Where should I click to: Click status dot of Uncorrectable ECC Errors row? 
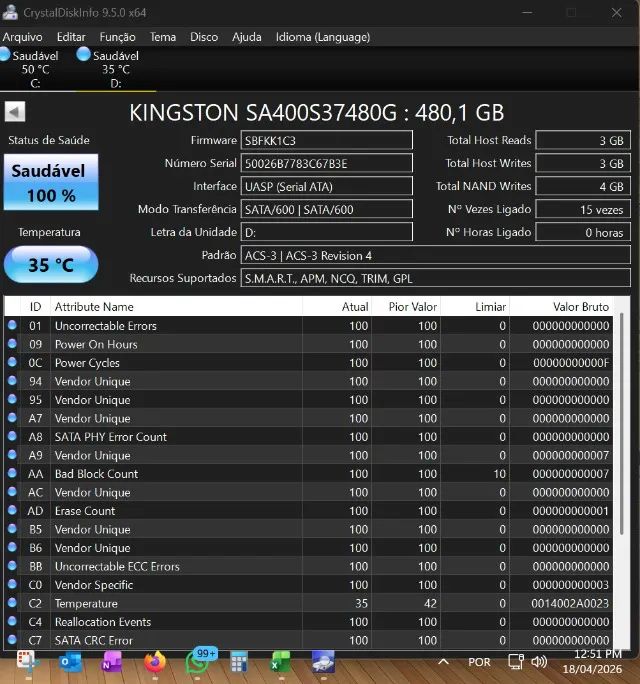point(12,565)
